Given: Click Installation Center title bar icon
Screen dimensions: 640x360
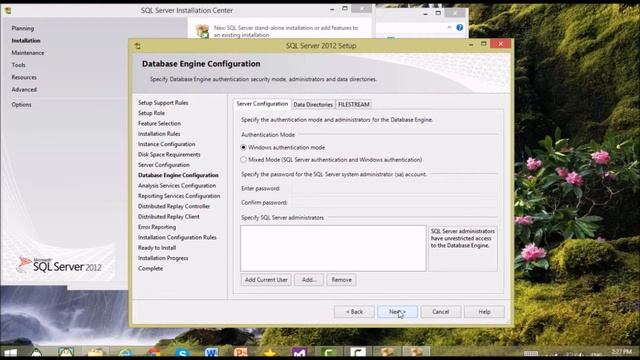Looking at the screenshot, I should pos(8,11).
